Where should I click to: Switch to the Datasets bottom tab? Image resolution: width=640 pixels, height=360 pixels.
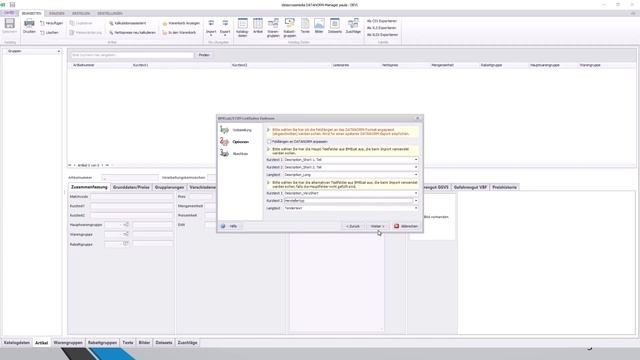(164, 343)
